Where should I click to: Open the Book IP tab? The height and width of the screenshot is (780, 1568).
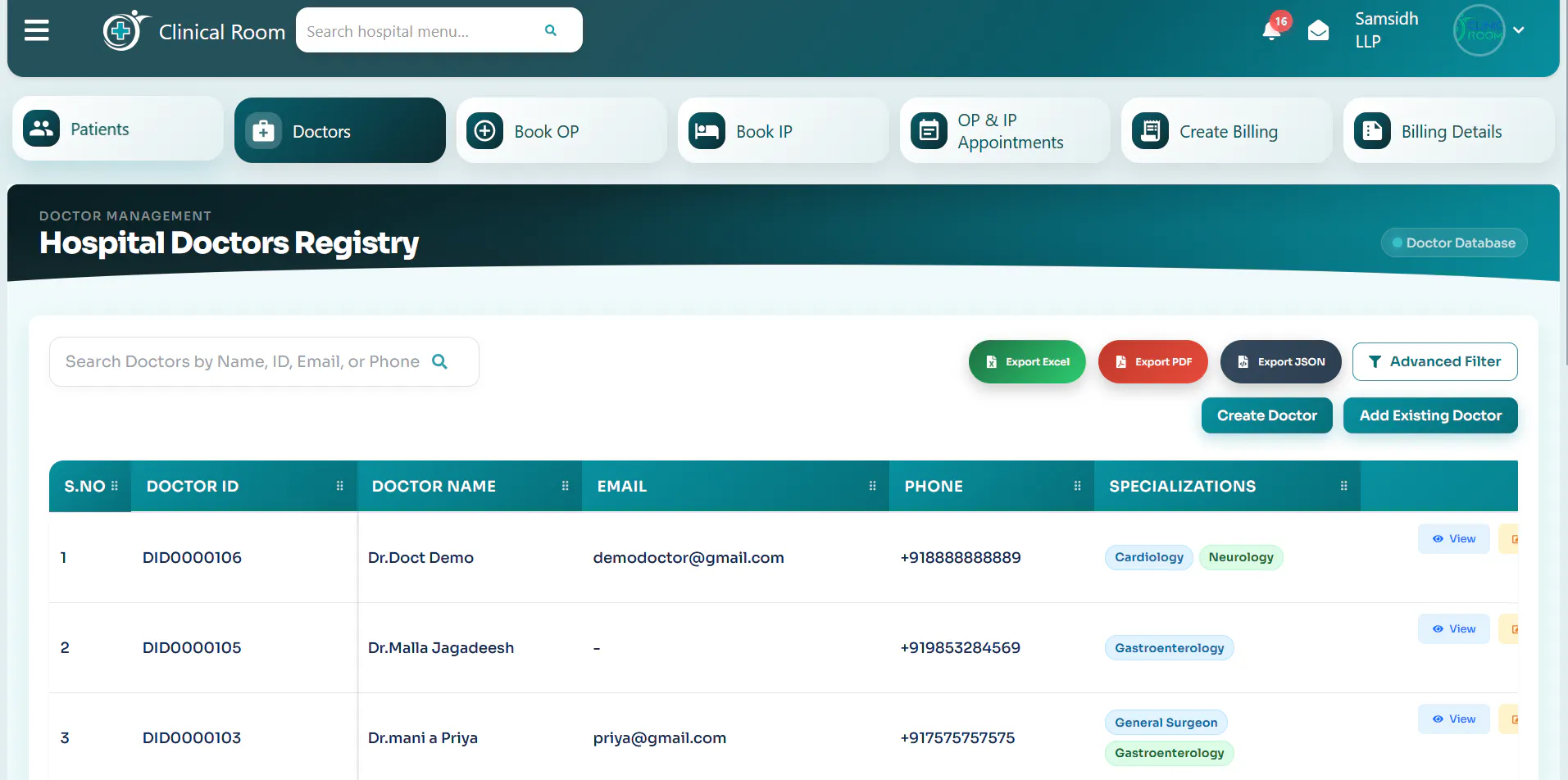pos(784,130)
